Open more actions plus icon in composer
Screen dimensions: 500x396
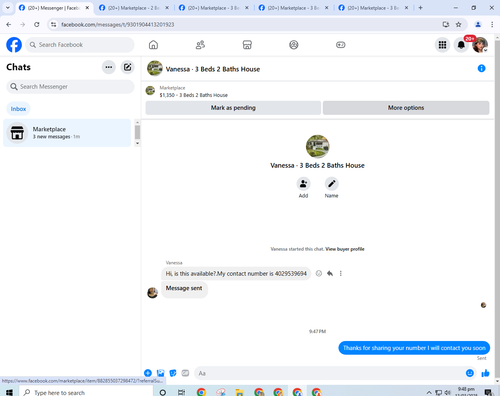click(148, 373)
